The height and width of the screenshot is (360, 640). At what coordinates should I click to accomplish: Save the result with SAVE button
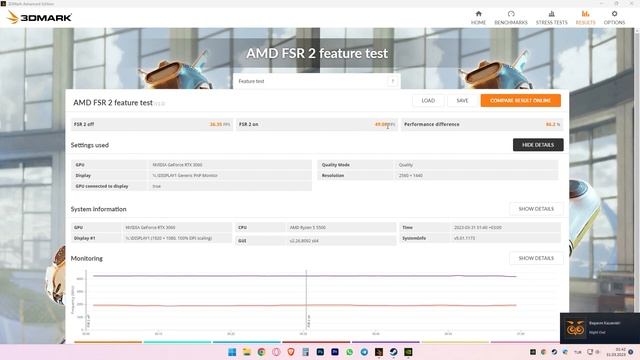click(x=462, y=100)
